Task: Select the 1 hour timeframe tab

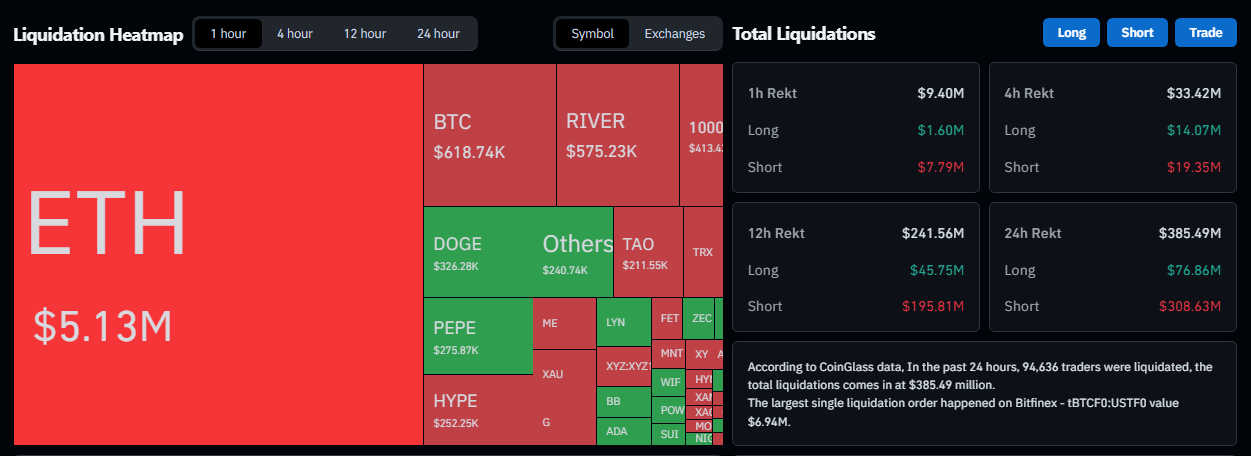Action: 227,34
